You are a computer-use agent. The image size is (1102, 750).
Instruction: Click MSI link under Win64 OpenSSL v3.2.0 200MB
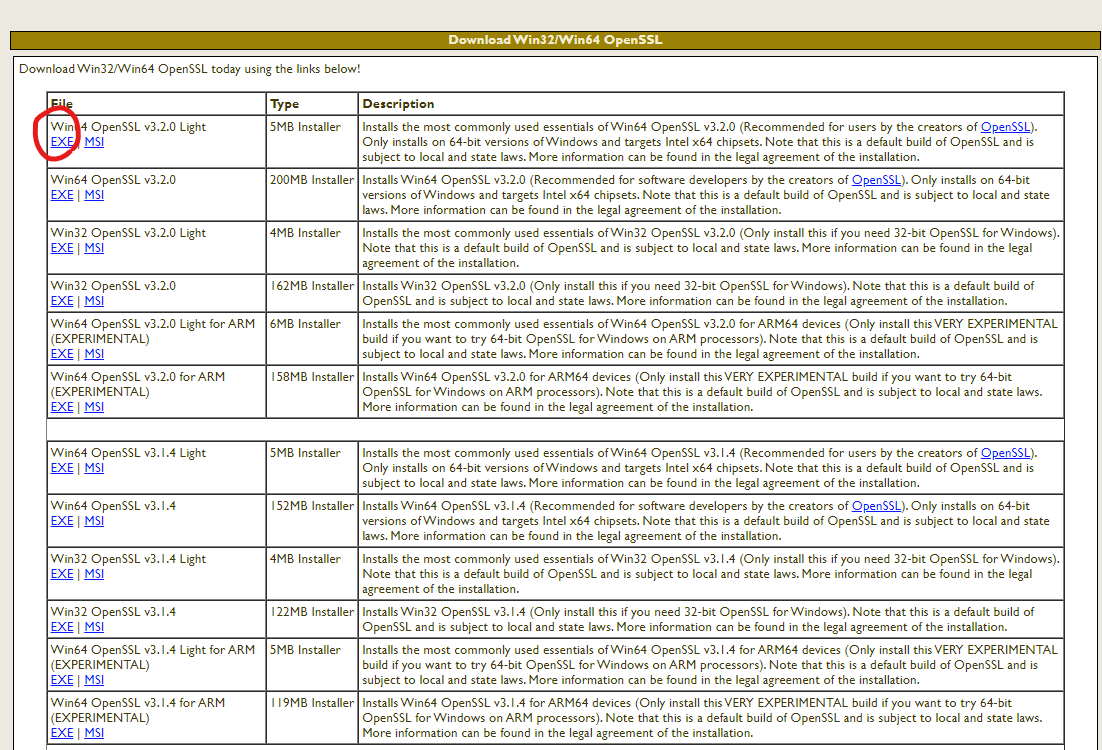coord(94,195)
